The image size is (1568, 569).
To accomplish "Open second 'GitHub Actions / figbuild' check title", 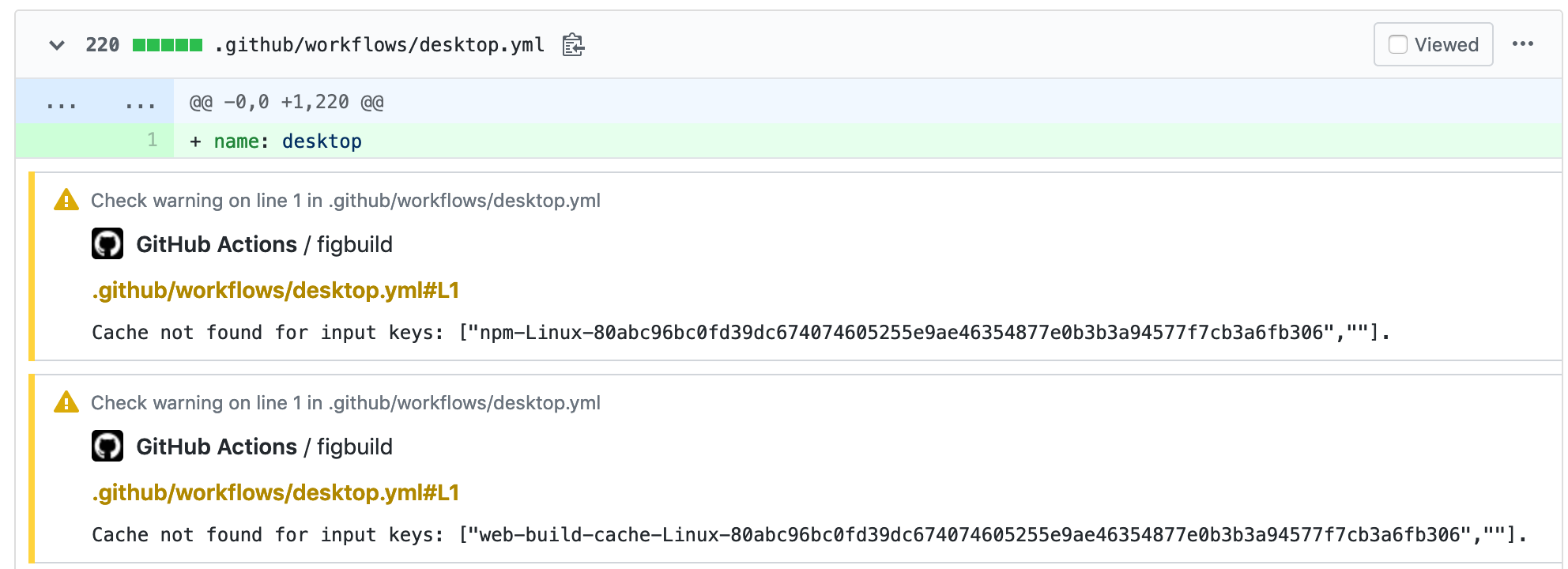I will coord(264,447).
